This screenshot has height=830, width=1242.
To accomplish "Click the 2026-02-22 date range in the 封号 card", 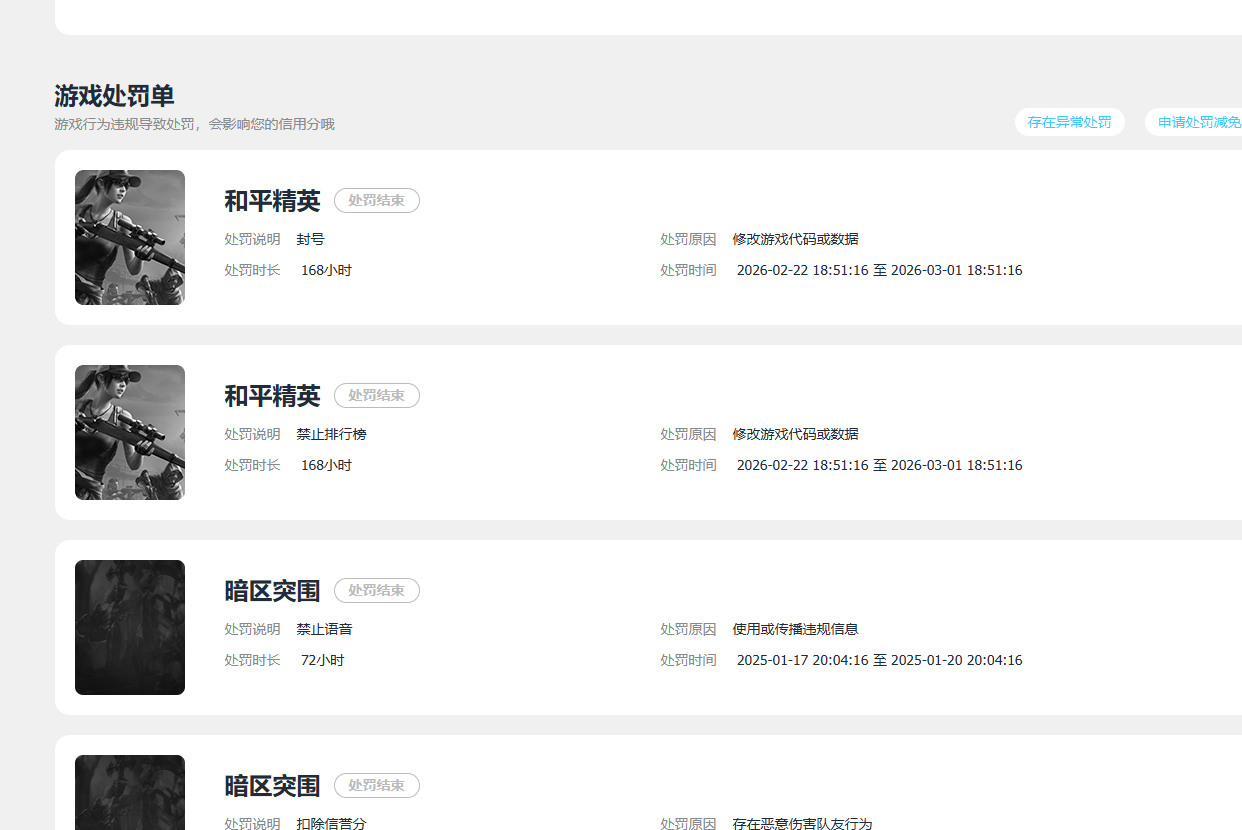I will pos(879,270).
